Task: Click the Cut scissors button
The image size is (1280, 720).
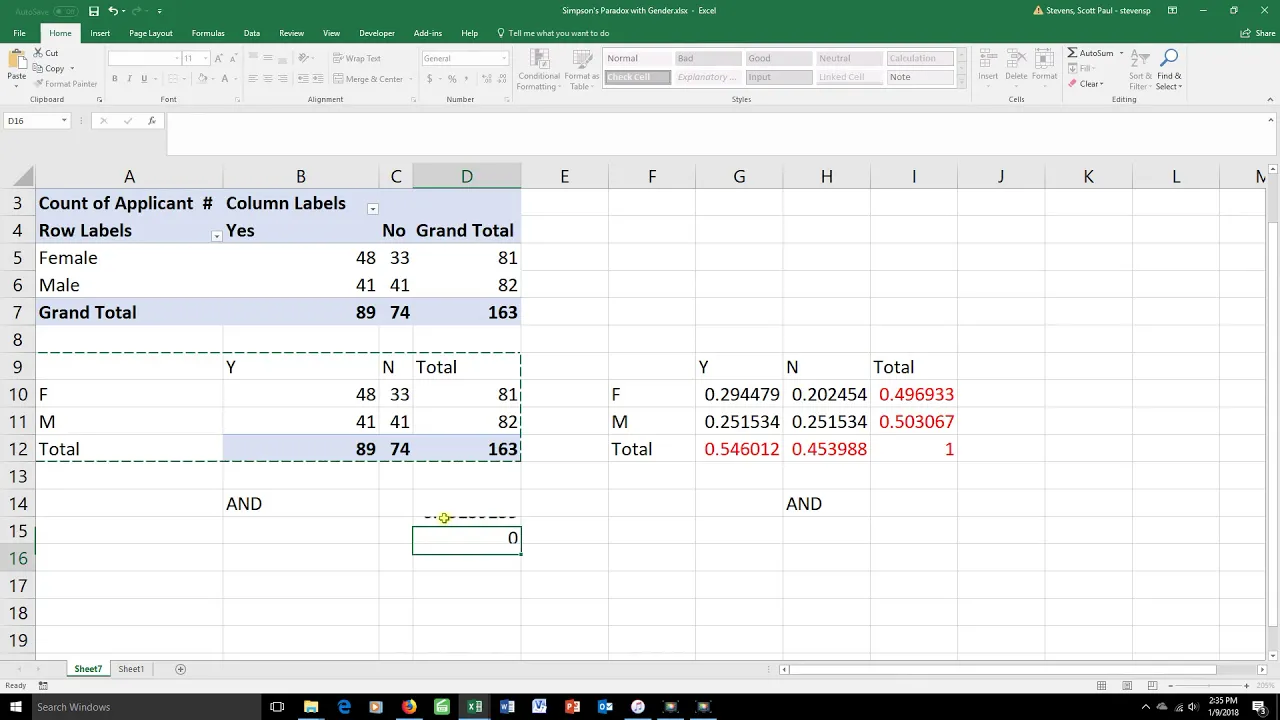Action: (x=46, y=53)
